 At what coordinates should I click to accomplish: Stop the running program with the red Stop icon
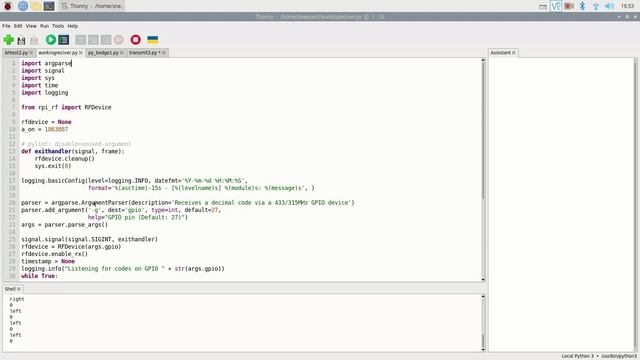click(x=136, y=40)
